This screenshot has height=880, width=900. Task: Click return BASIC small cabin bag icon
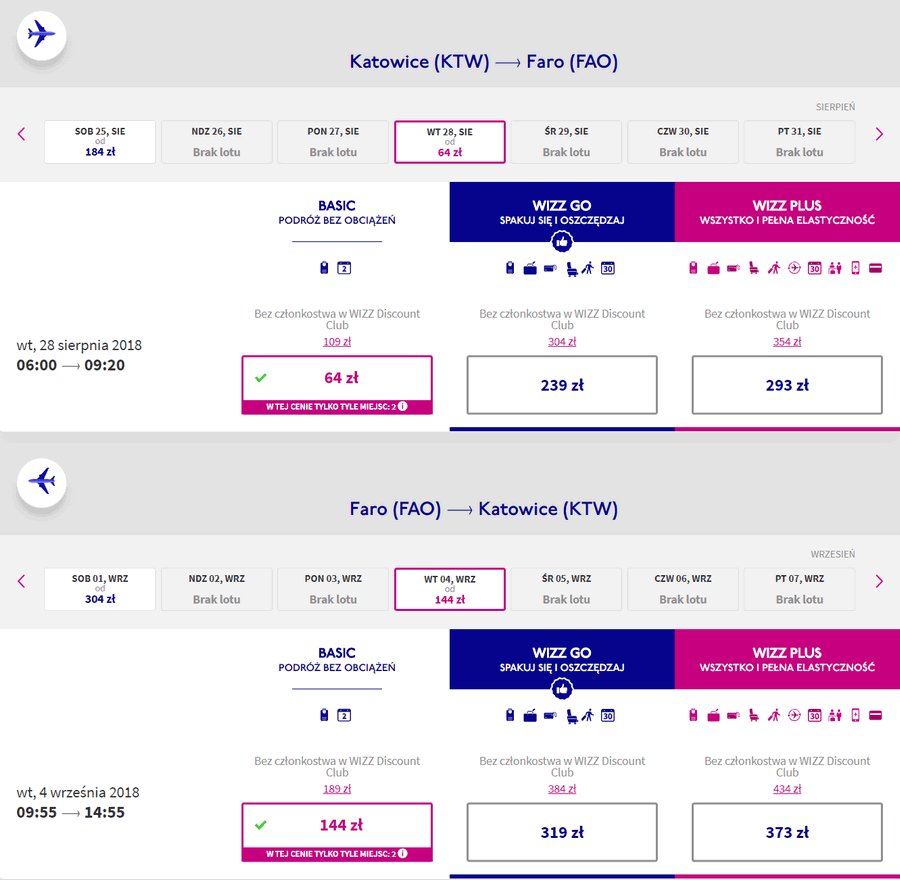point(324,715)
